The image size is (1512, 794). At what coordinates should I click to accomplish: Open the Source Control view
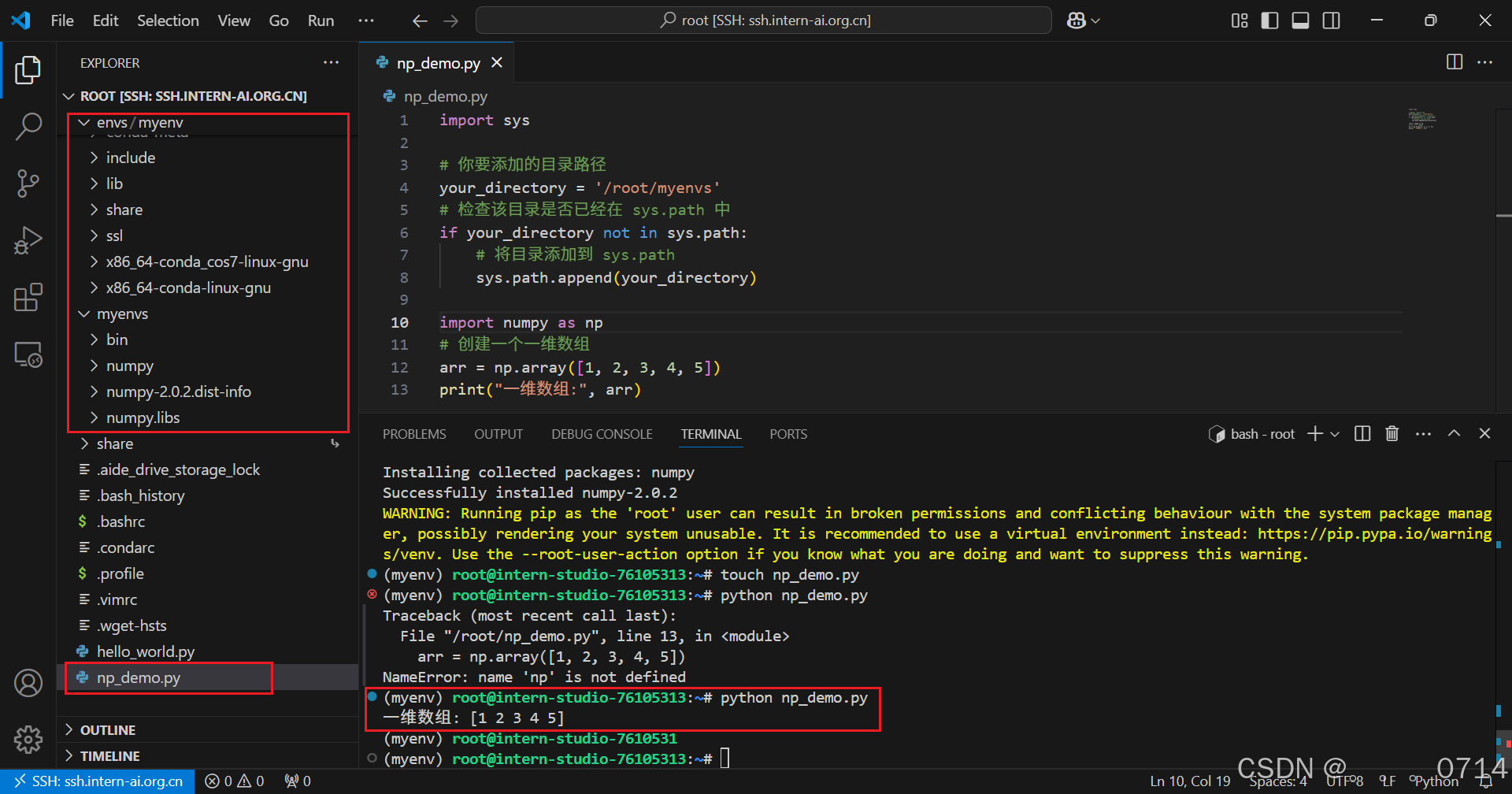[28, 183]
